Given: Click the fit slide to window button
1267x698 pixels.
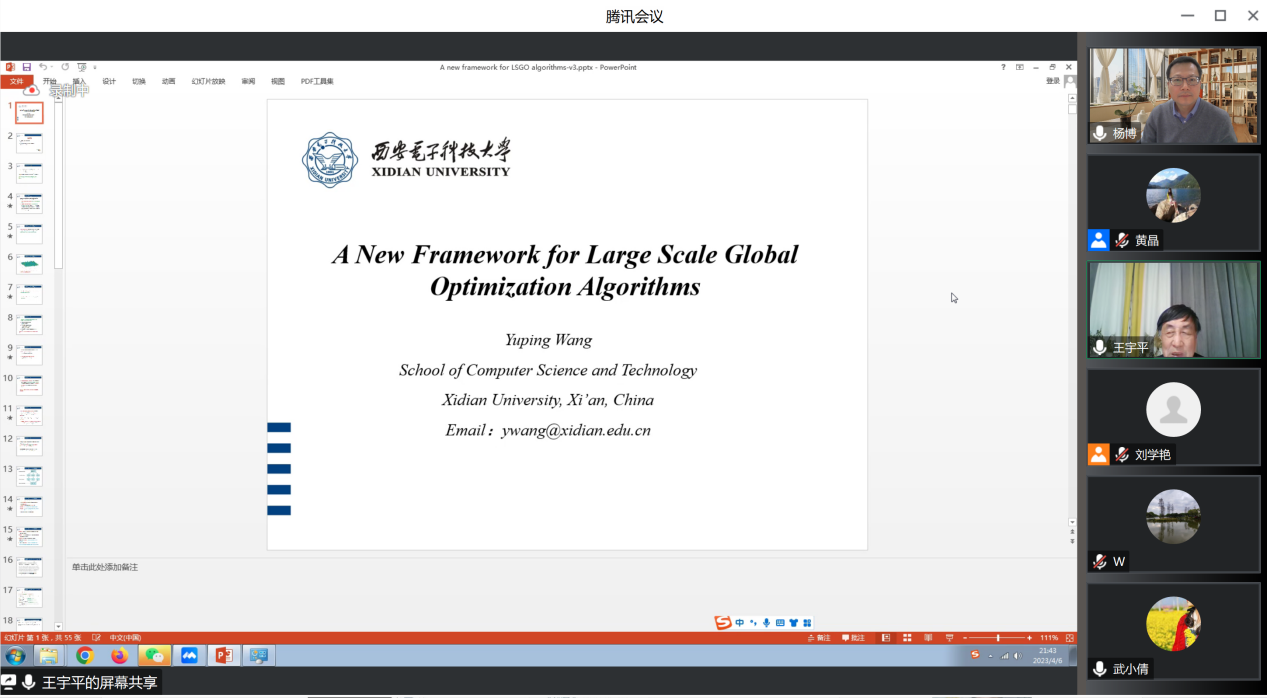Looking at the screenshot, I should (x=1070, y=638).
